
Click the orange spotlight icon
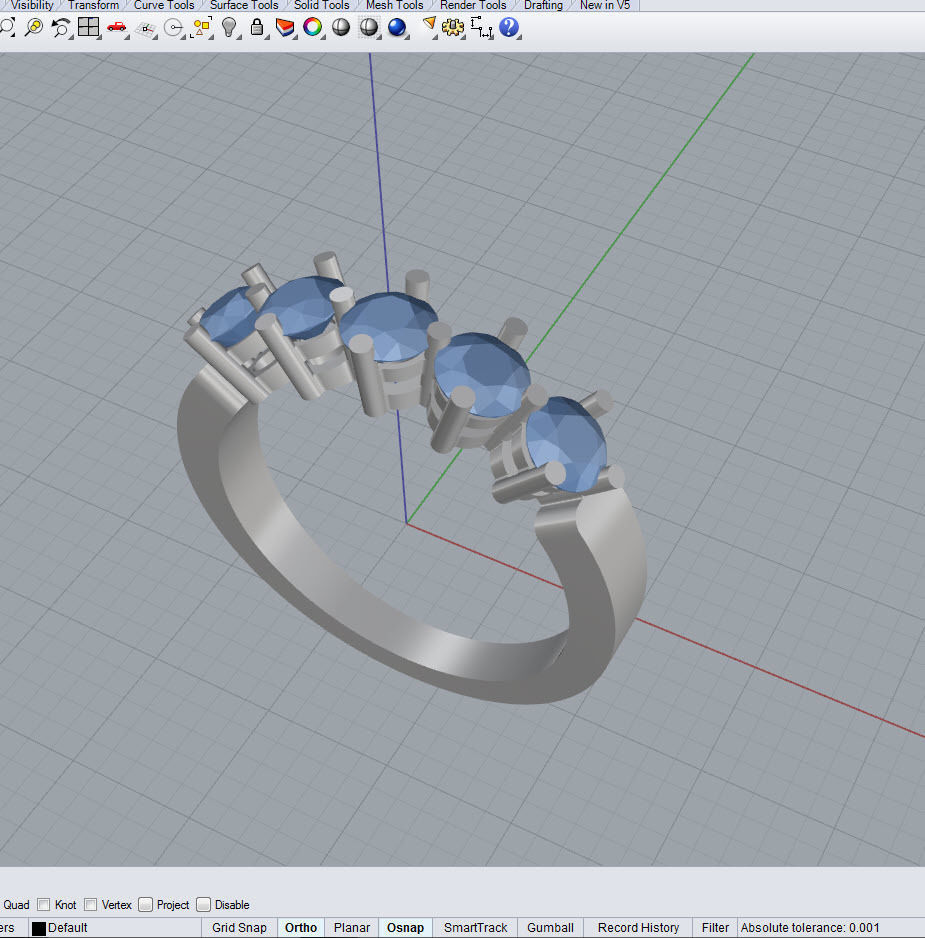click(x=429, y=26)
